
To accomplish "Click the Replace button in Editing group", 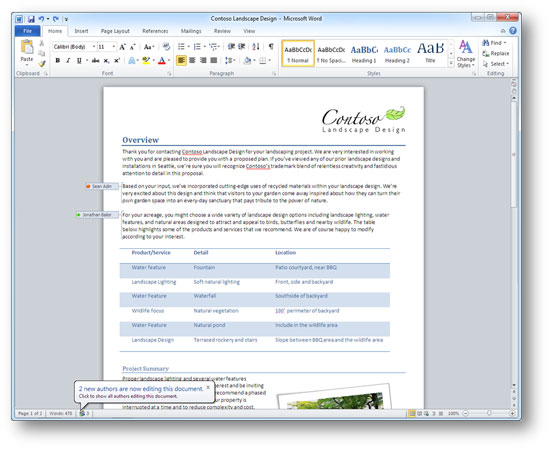I will (496, 53).
